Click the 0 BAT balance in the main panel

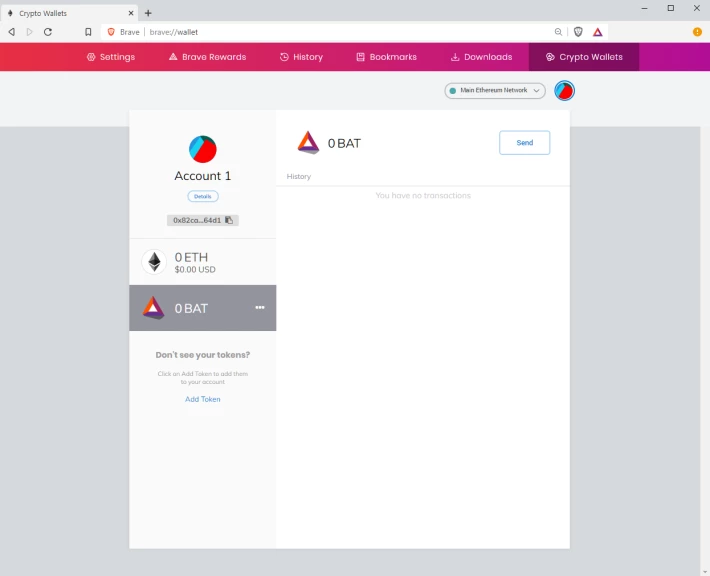344,144
